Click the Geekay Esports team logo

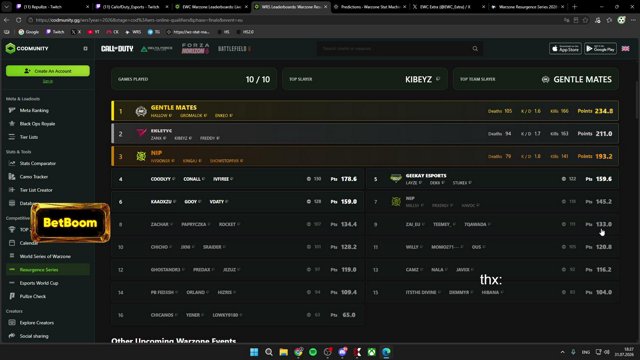pos(396,178)
